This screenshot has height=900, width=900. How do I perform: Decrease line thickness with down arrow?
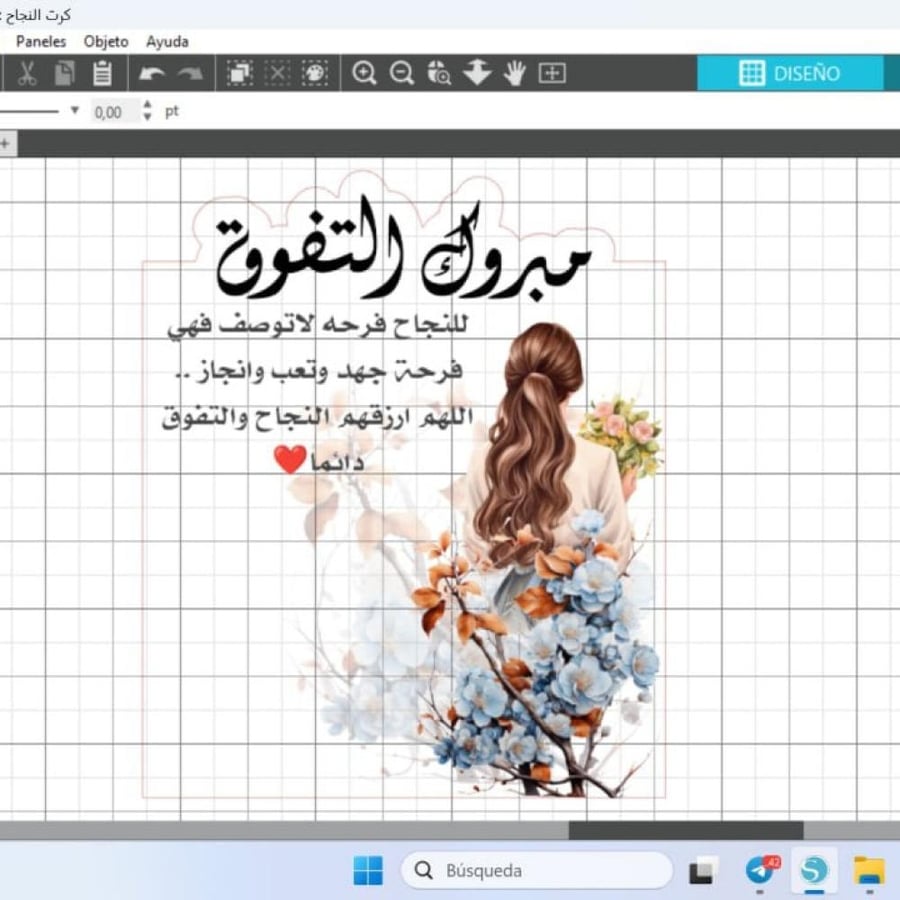point(148,117)
